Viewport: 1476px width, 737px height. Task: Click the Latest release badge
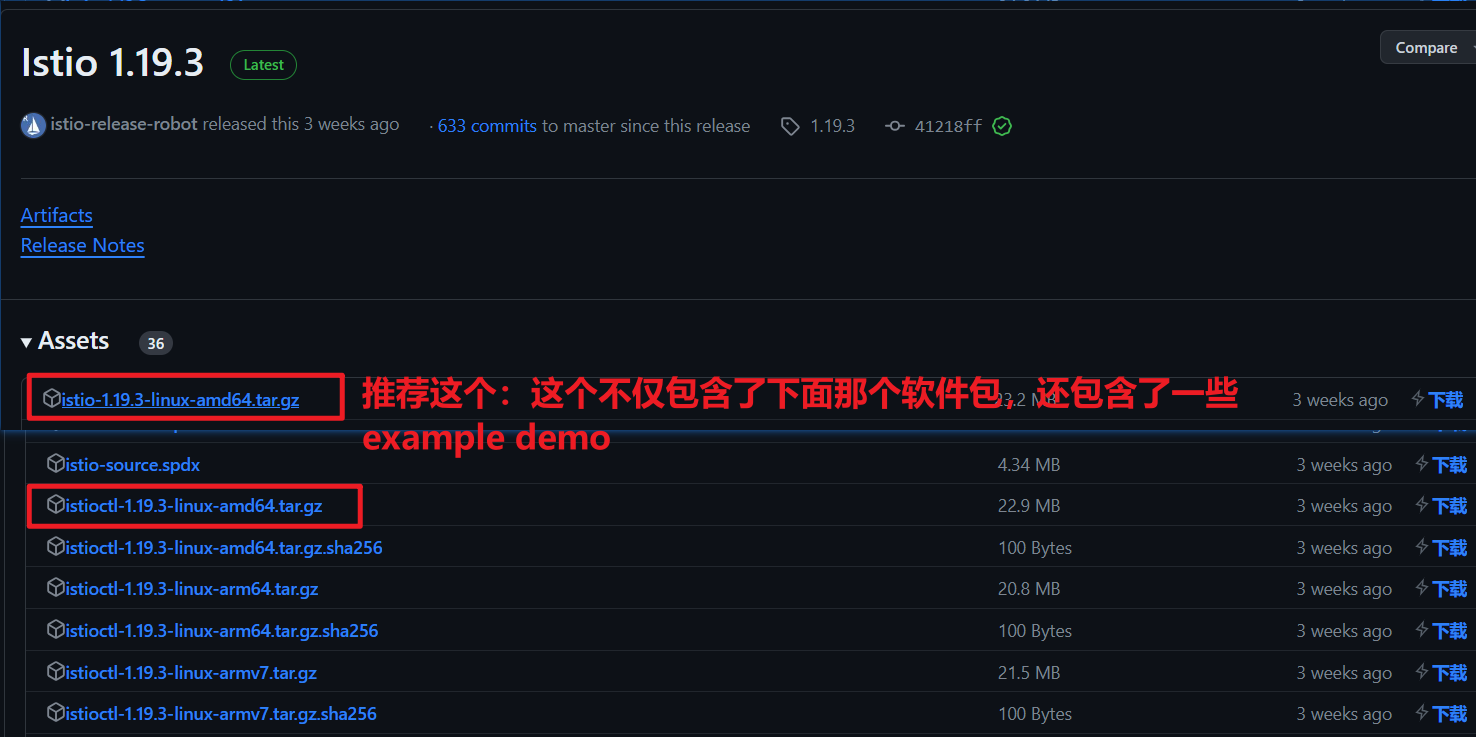tap(263, 65)
